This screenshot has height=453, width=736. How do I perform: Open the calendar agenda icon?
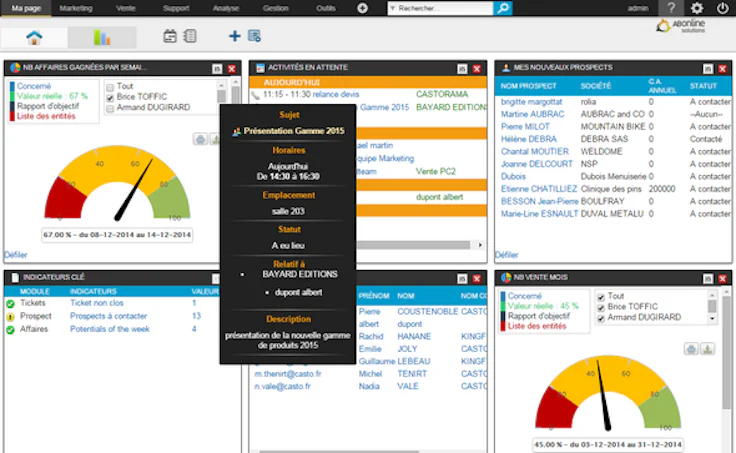pyautogui.click(x=170, y=36)
